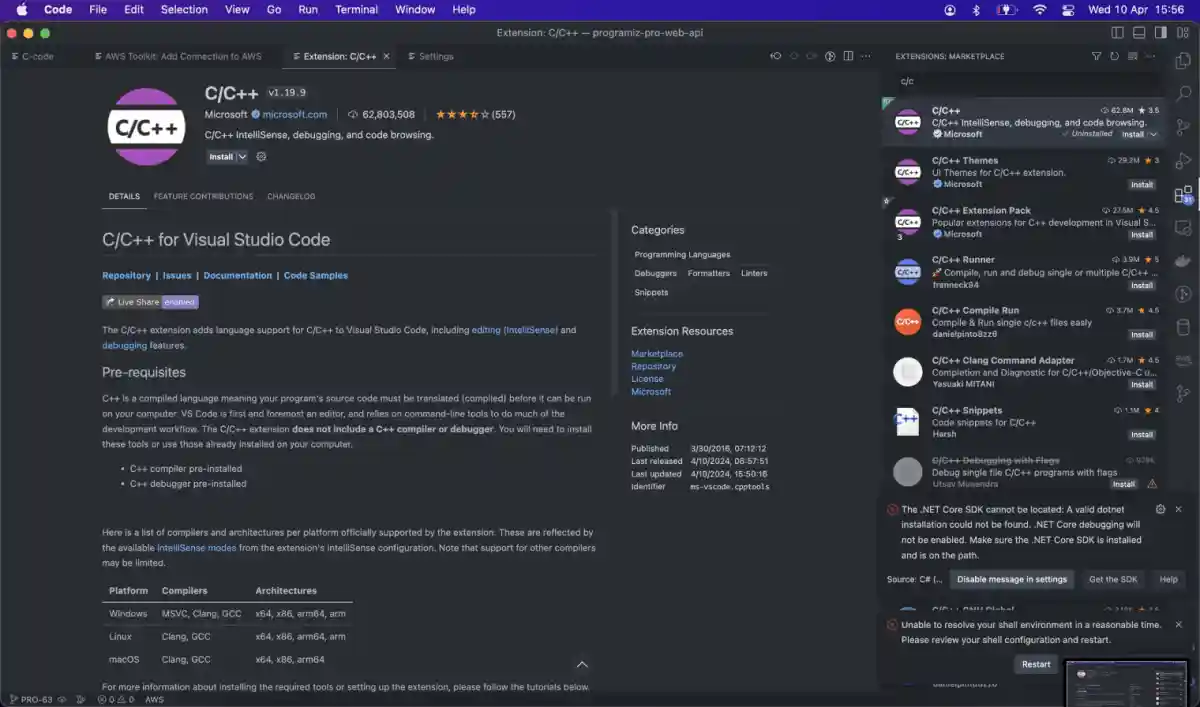Open the Source Control view icon
This screenshot has width=1200, height=707.
1183,127
